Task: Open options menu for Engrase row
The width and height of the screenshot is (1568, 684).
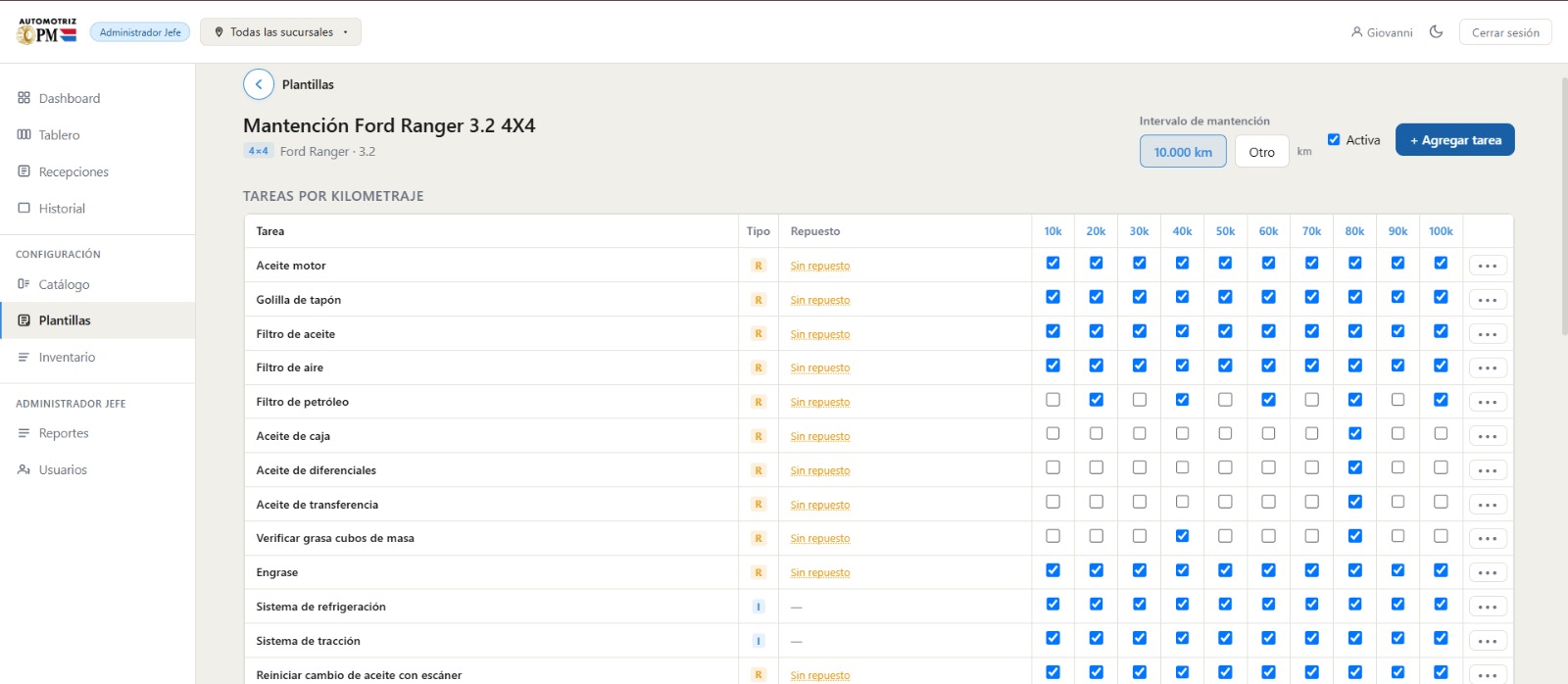Action: 1488,572
